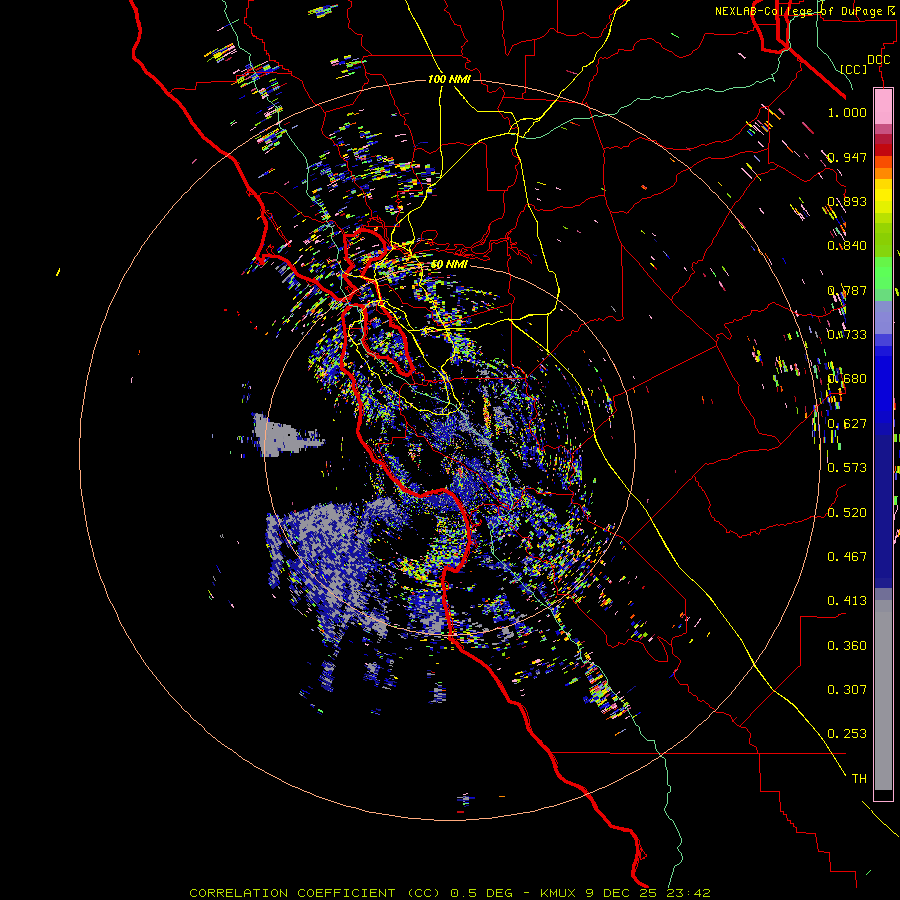Image resolution: width=900 pixels, height=900 pixels.
Task: Select the "[CC]" legend header label
Action: tap(853, 69)
